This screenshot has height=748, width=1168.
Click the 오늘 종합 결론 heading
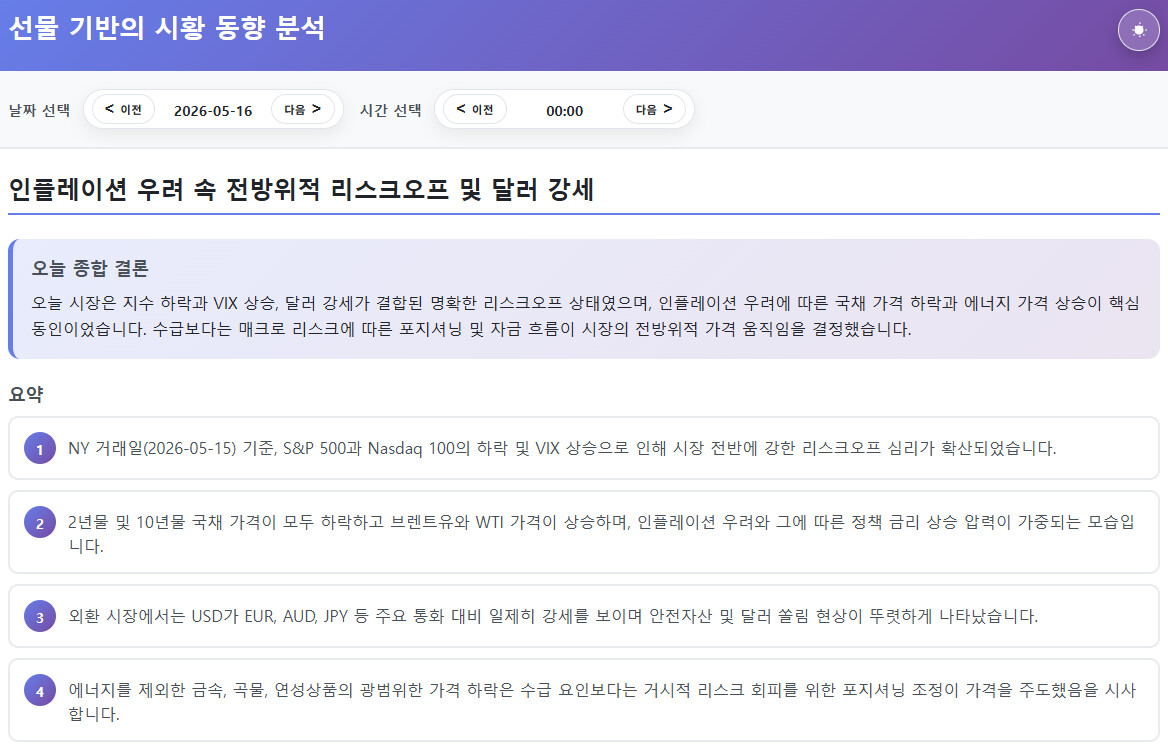coord(90,268)
